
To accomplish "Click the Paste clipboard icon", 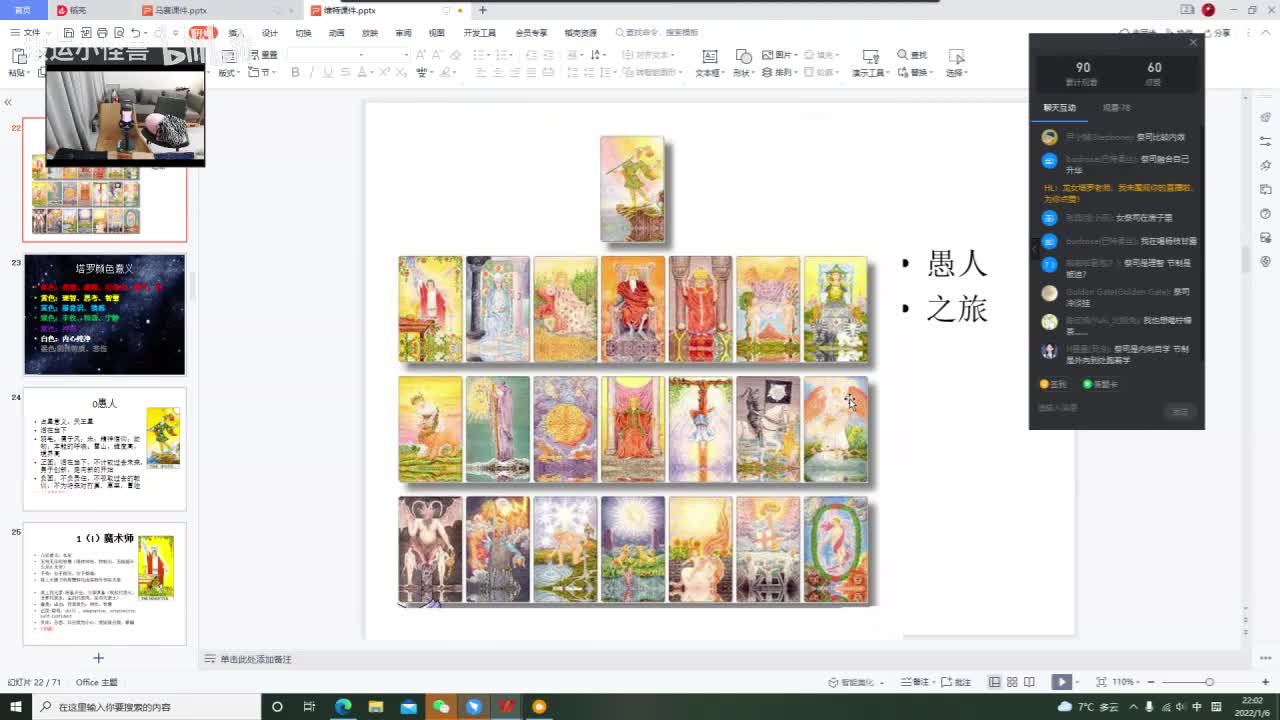I will 18,56.
